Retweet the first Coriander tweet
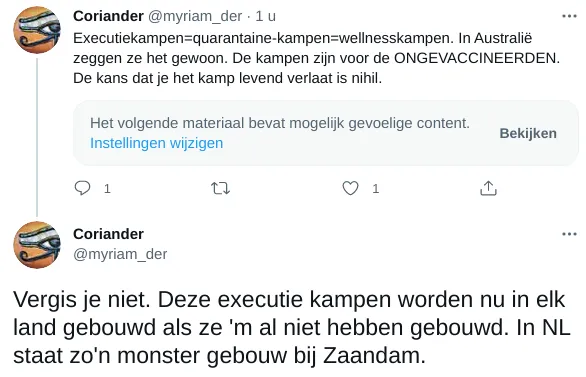The width and height of the screenshot is (586, 377). 220,188
